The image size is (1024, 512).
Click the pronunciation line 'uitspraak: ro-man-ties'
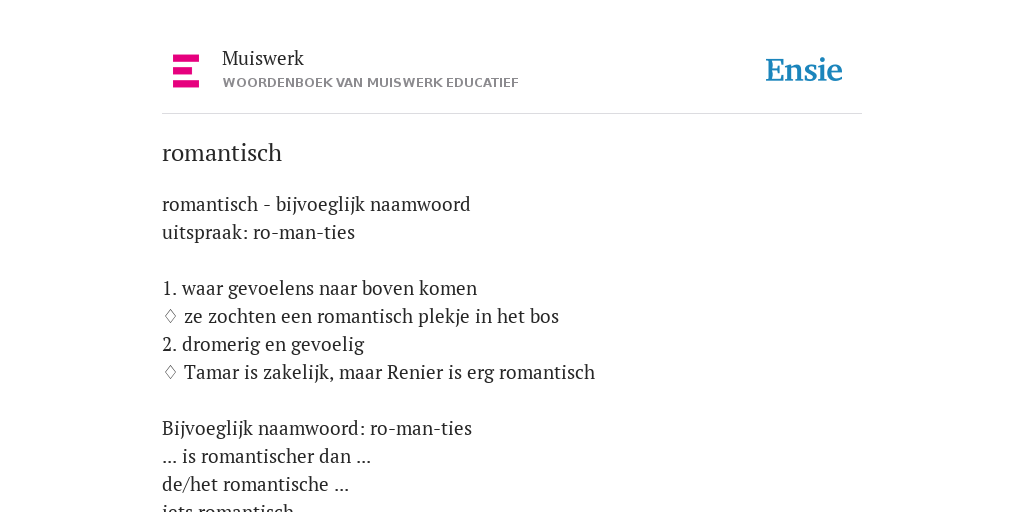(259, 232)
